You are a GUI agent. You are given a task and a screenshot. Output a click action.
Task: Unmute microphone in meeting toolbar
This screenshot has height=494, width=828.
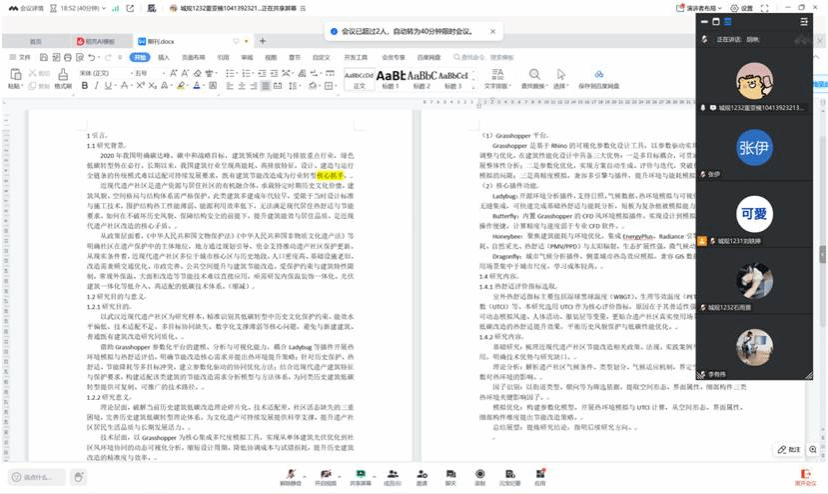pos(290,477)
